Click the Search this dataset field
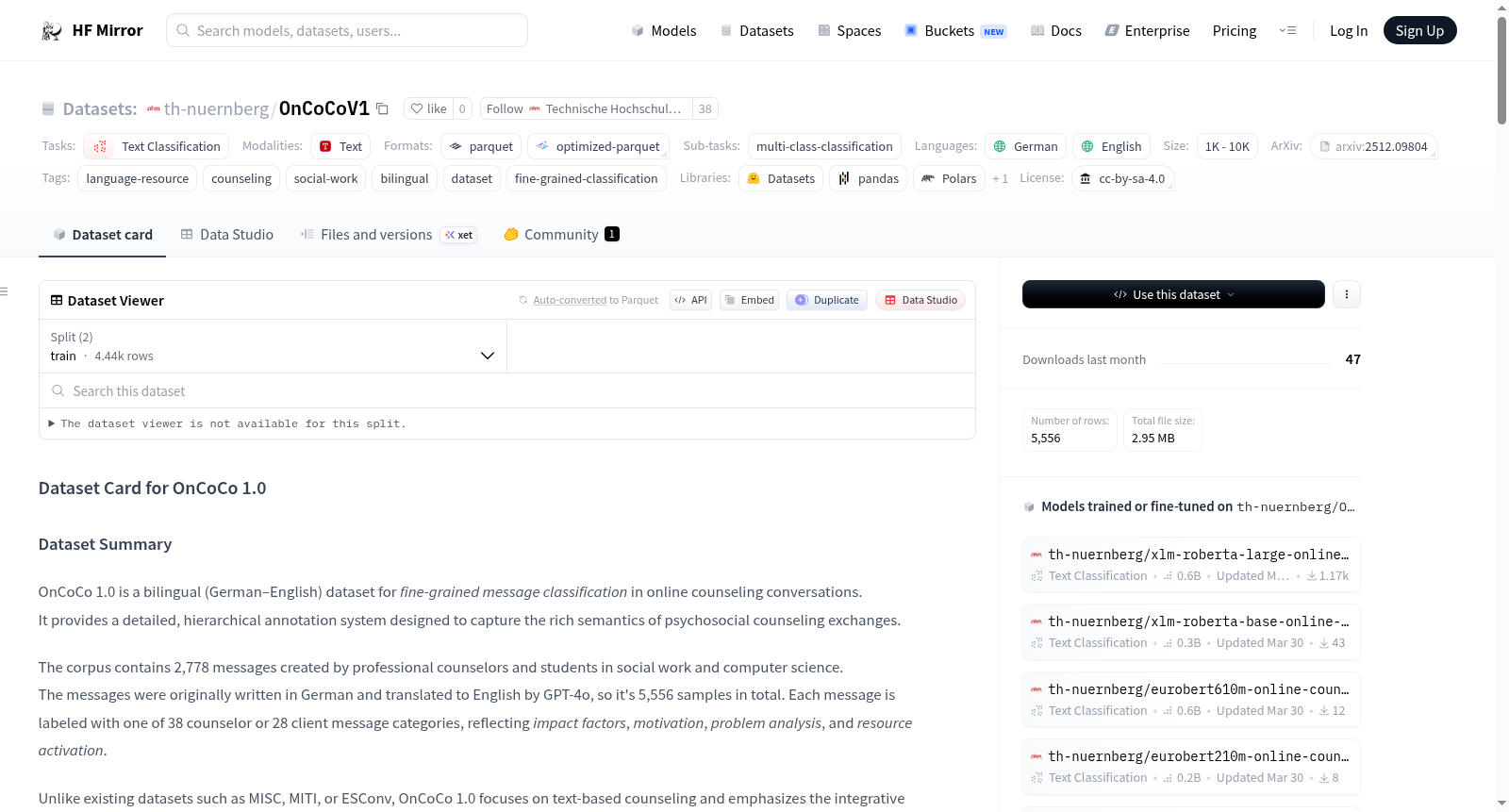1509x812 pixels. click(507, 391)
